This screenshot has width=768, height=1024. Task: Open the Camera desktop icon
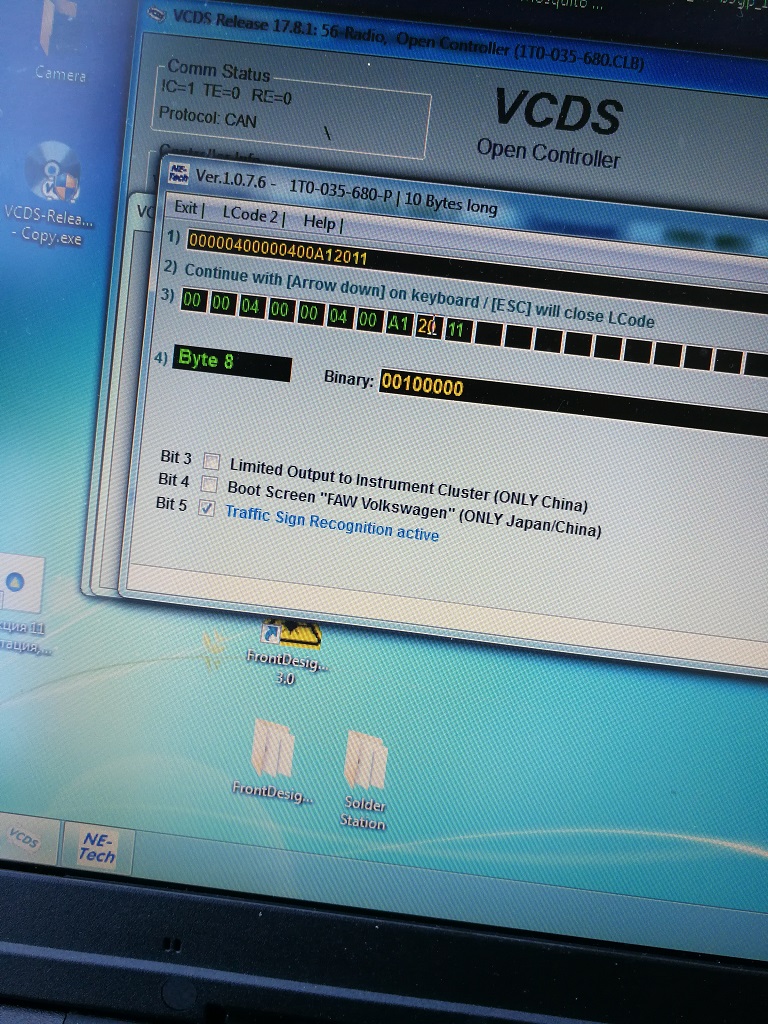pos(60,35)
